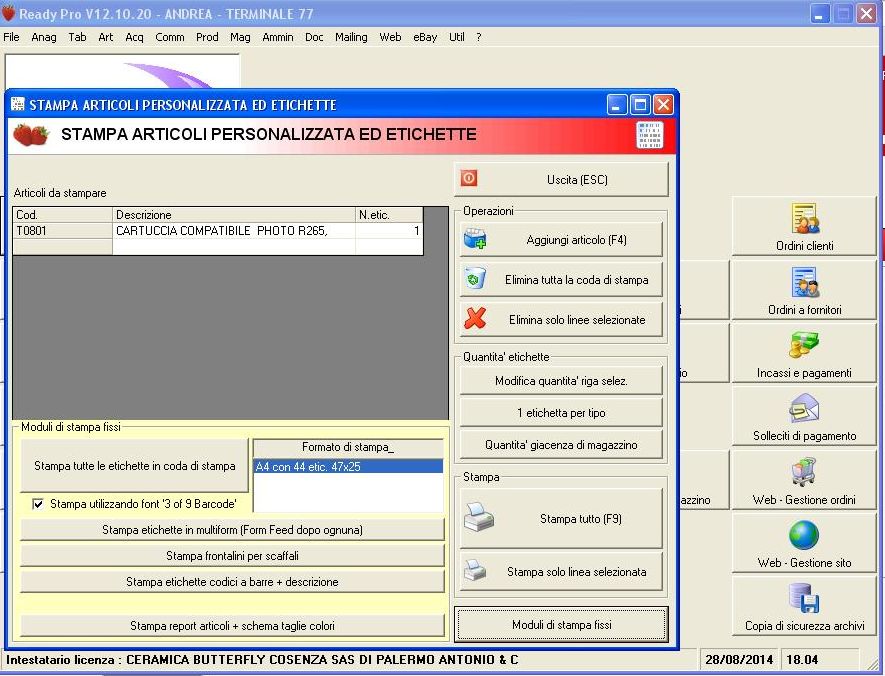Click the date 28/08/2014 in status bar
The image size is (885, 676).
coord(739,659)
